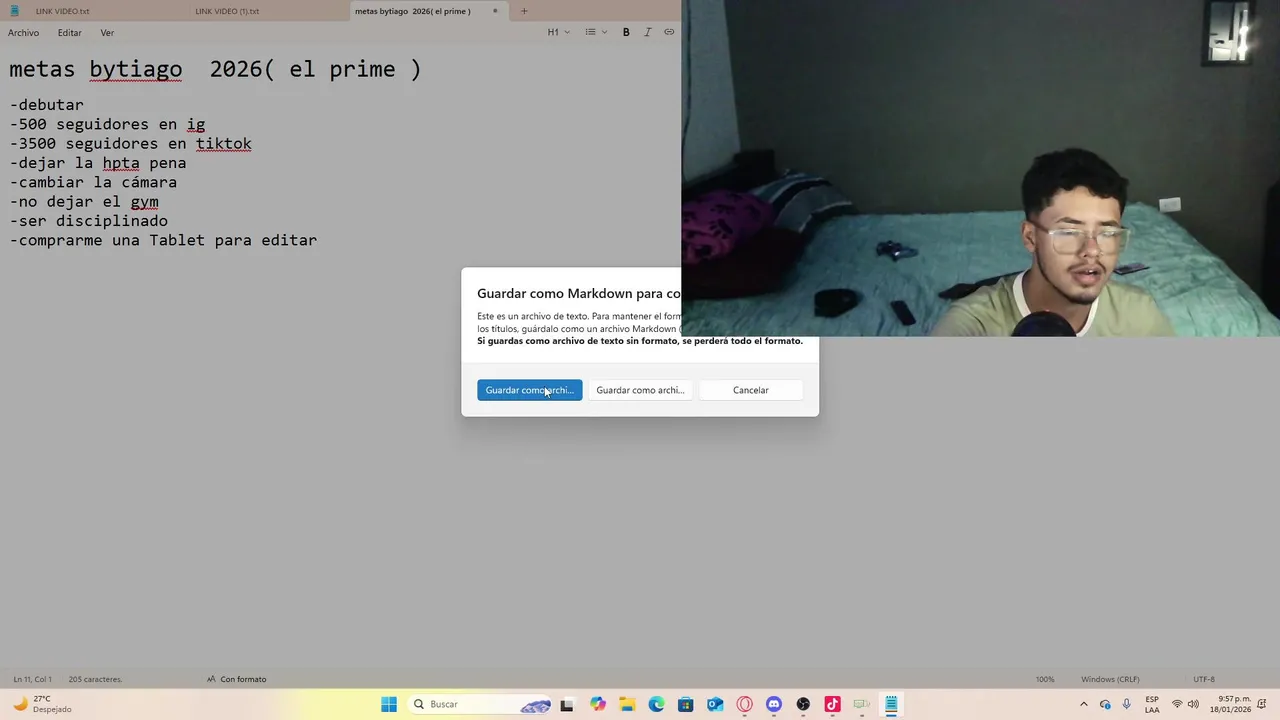1280x720 pixels.
Task: Open Opera browser from the taskbar
Action: tap(744, 704)
